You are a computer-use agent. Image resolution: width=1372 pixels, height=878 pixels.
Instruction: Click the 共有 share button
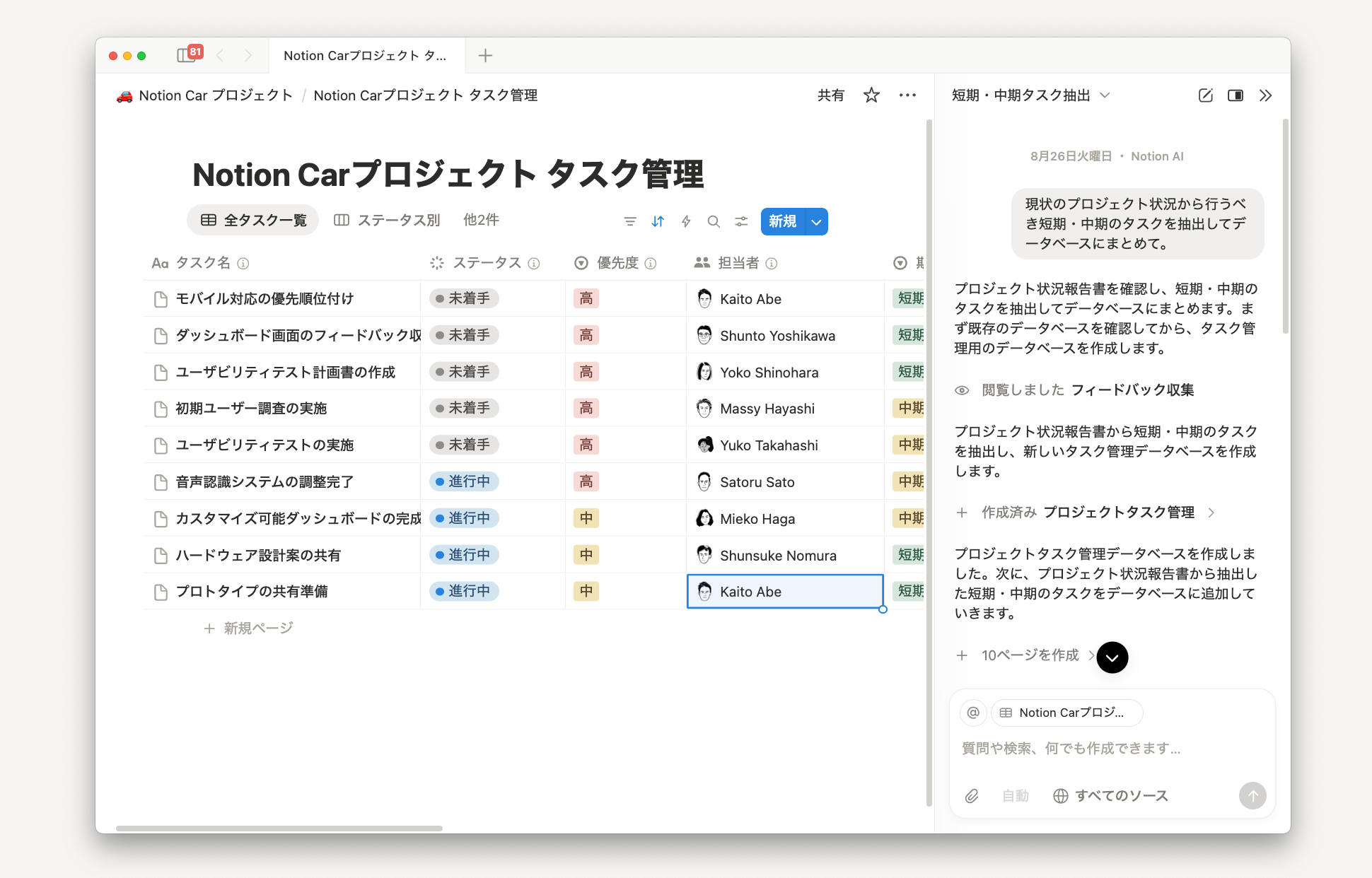click(830, 95)
